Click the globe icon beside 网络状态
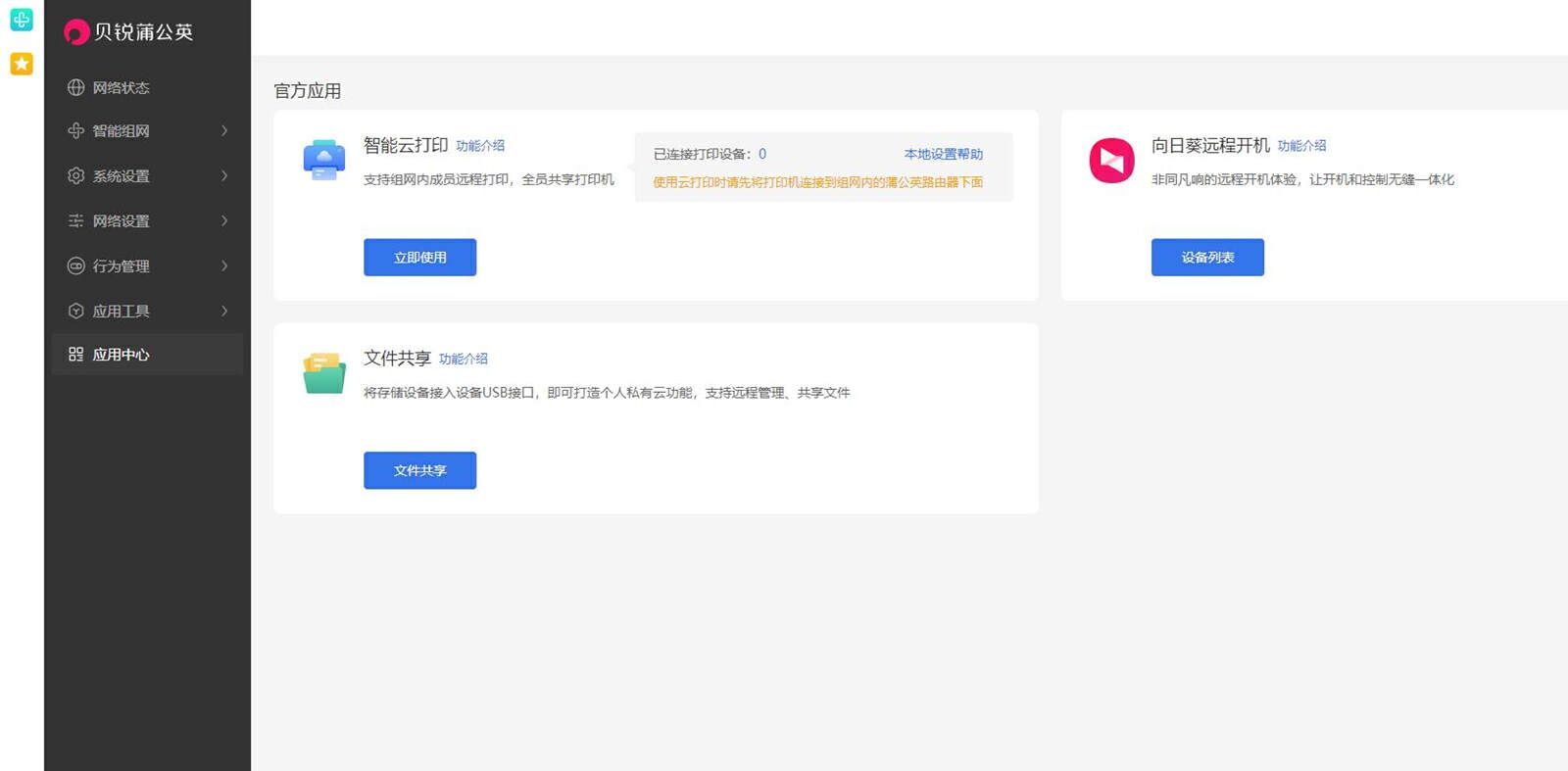Screen dimensions: 1568x771 click(x=75, y=87)
